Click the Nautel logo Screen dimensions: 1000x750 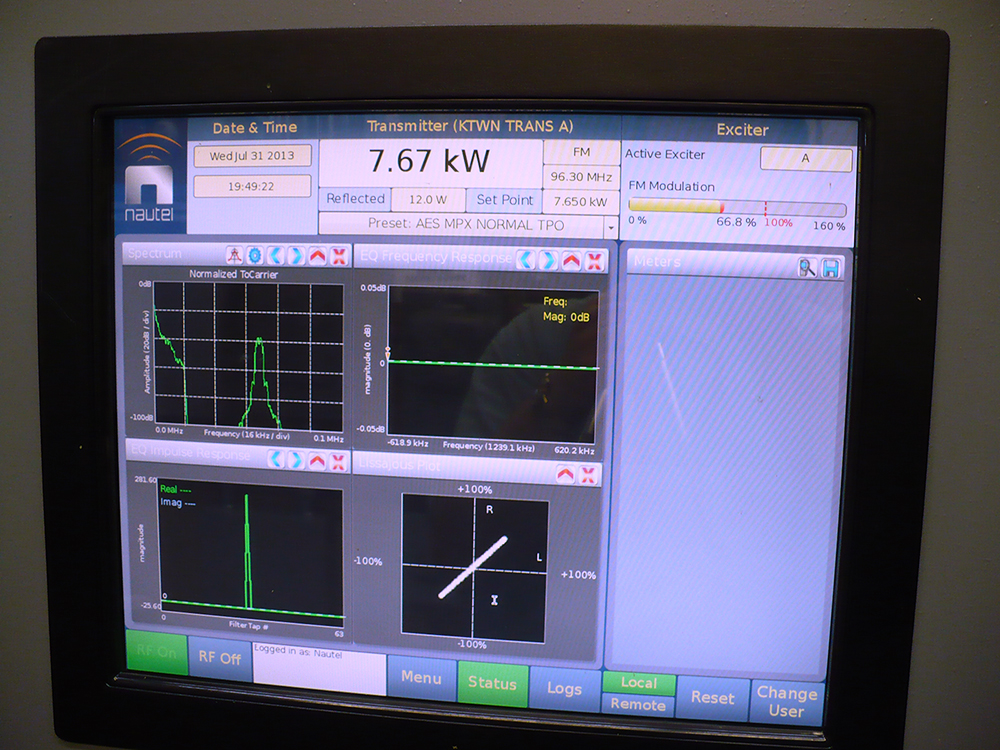149,177
